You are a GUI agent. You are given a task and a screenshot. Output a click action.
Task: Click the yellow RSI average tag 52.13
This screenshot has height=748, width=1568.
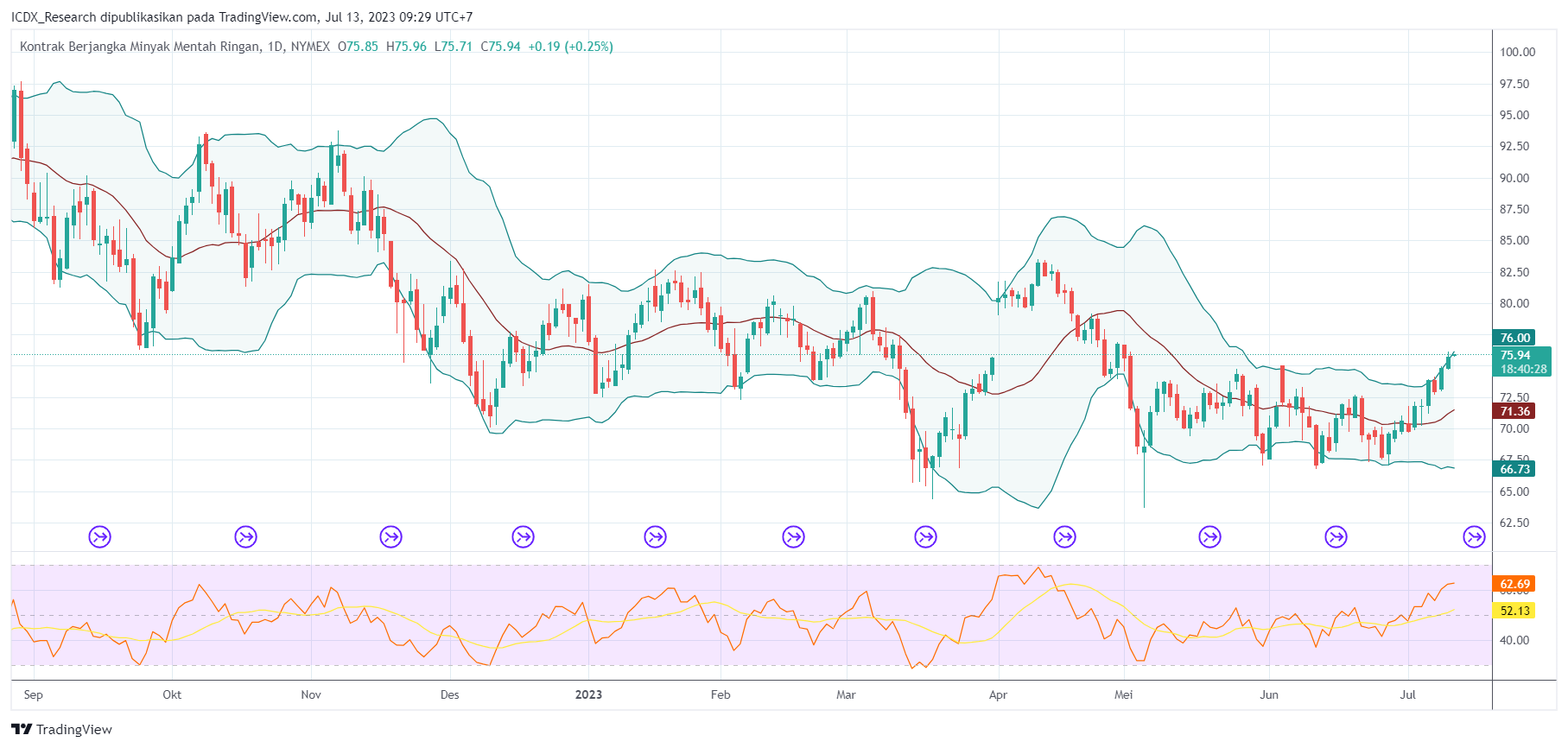pos(1514,611)
